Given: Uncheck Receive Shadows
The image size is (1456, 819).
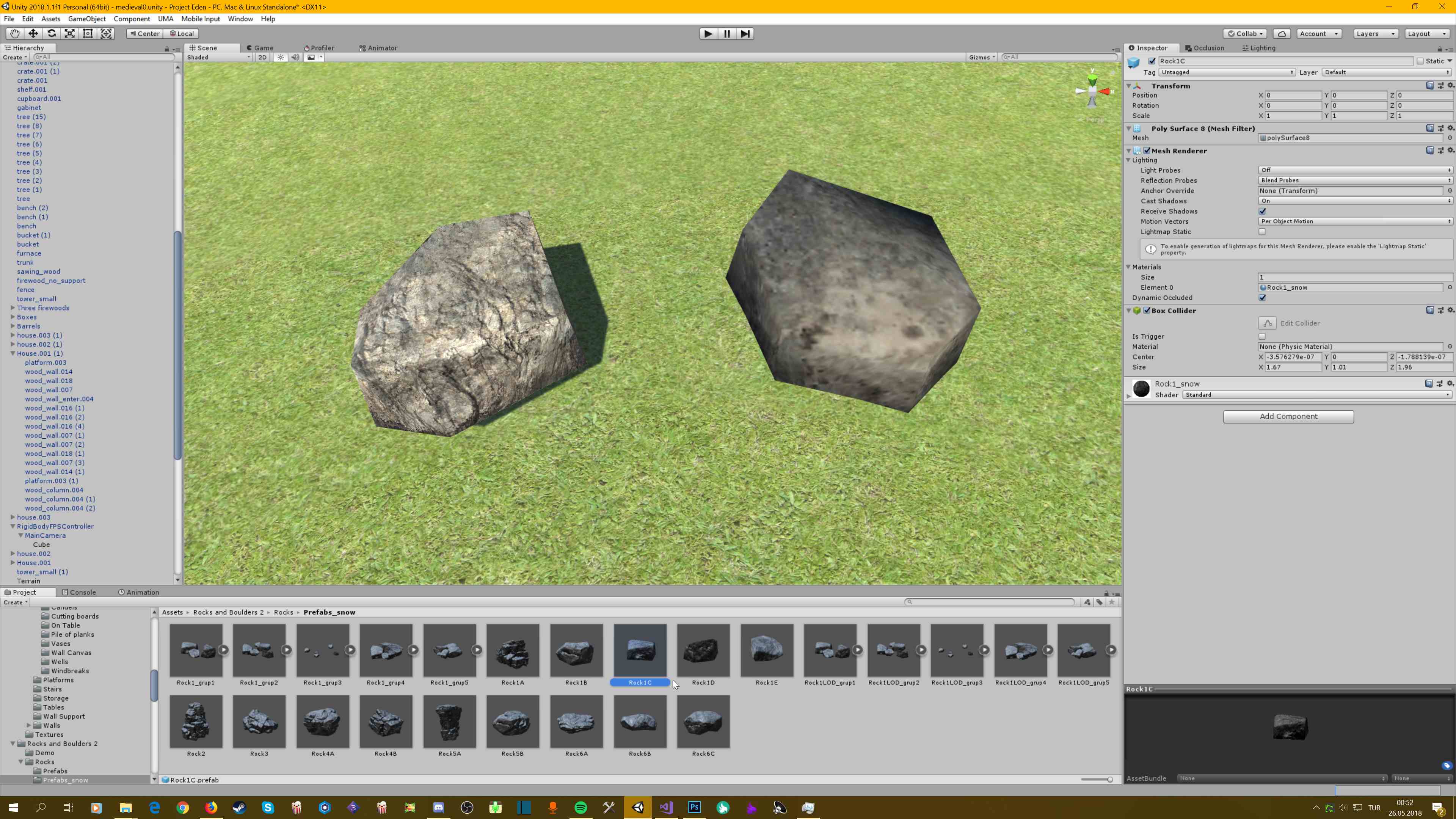Looking at the screenshot, I should click(1262, 212).
